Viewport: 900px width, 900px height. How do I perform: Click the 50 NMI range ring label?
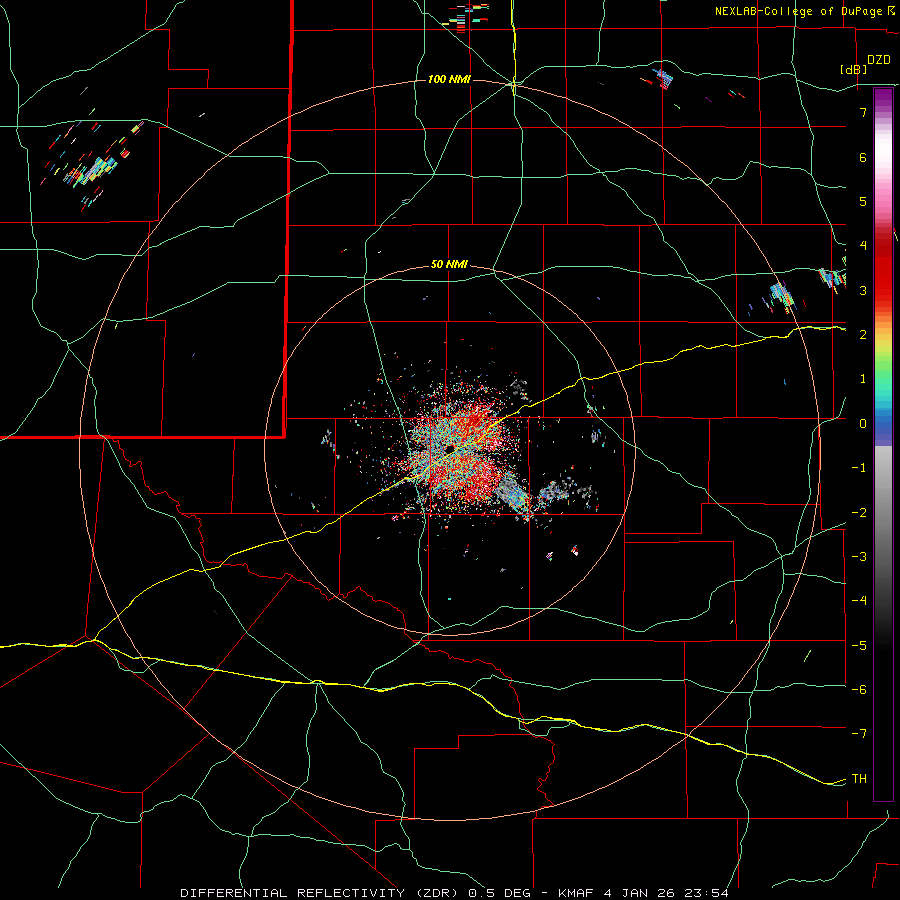449,265
